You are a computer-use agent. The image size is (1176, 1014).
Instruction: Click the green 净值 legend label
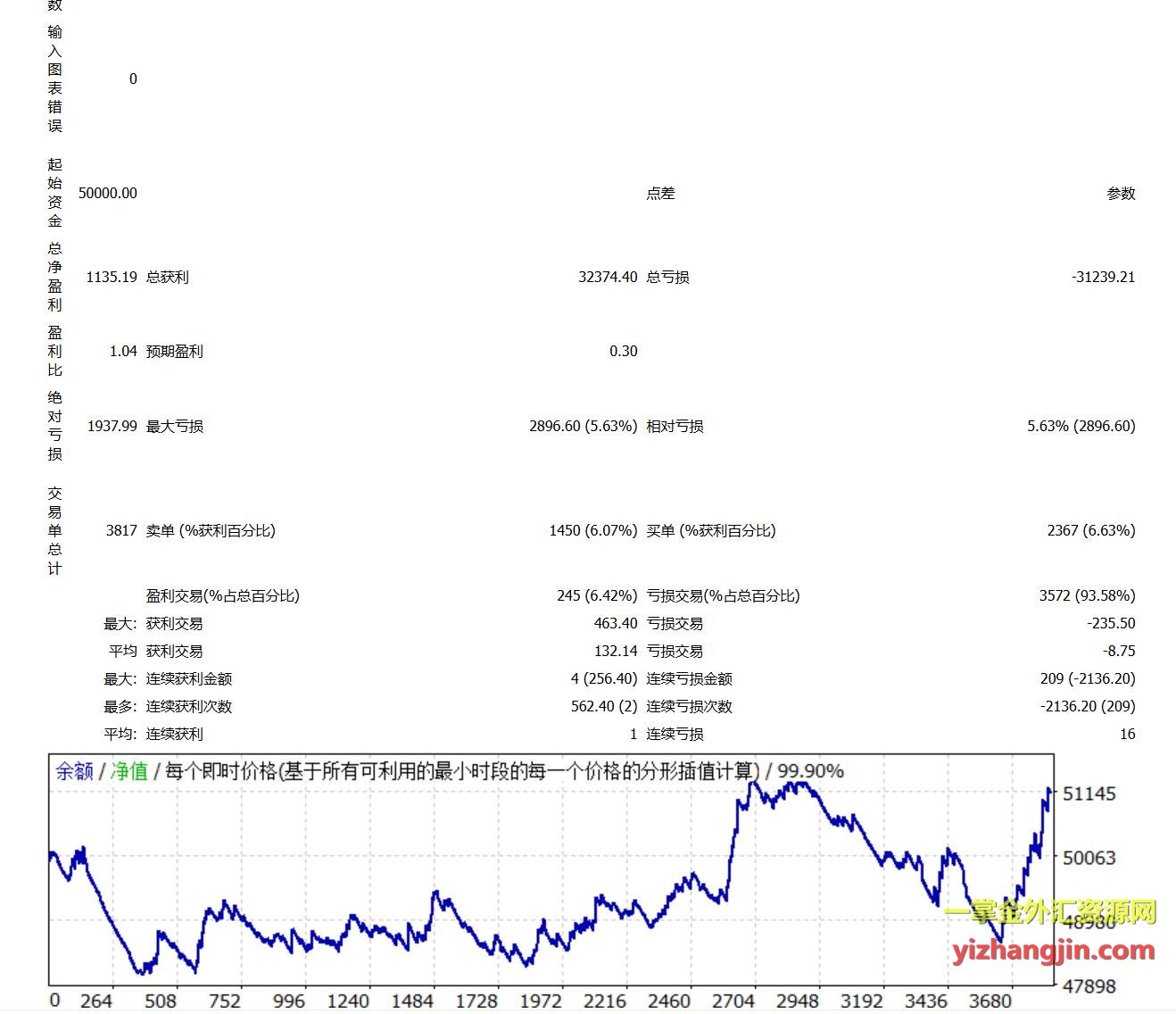pos(128,772)
